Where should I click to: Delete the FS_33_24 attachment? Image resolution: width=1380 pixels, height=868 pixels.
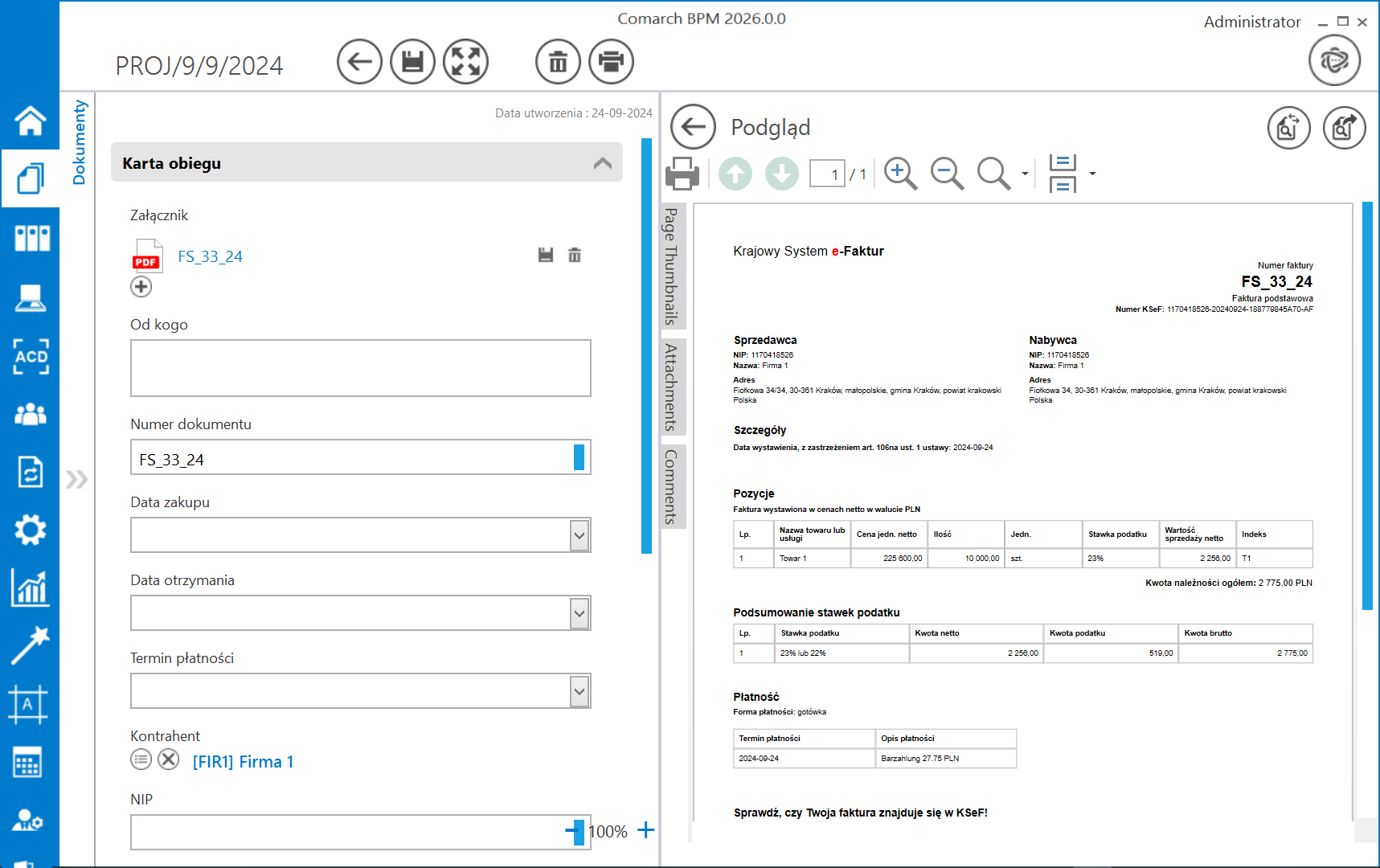(575, 256)
